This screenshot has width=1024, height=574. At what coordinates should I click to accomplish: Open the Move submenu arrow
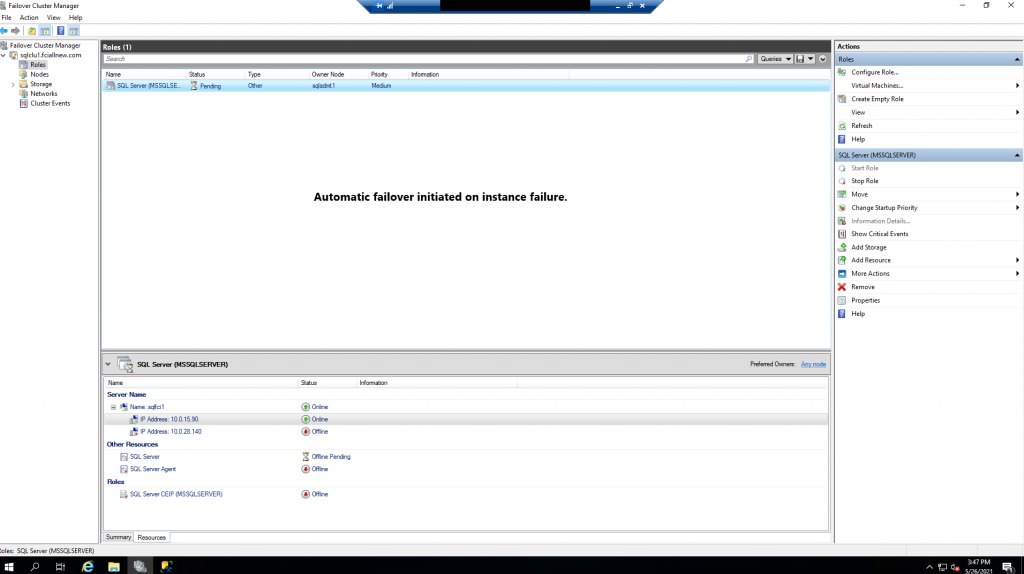(x=1017, y=195)
